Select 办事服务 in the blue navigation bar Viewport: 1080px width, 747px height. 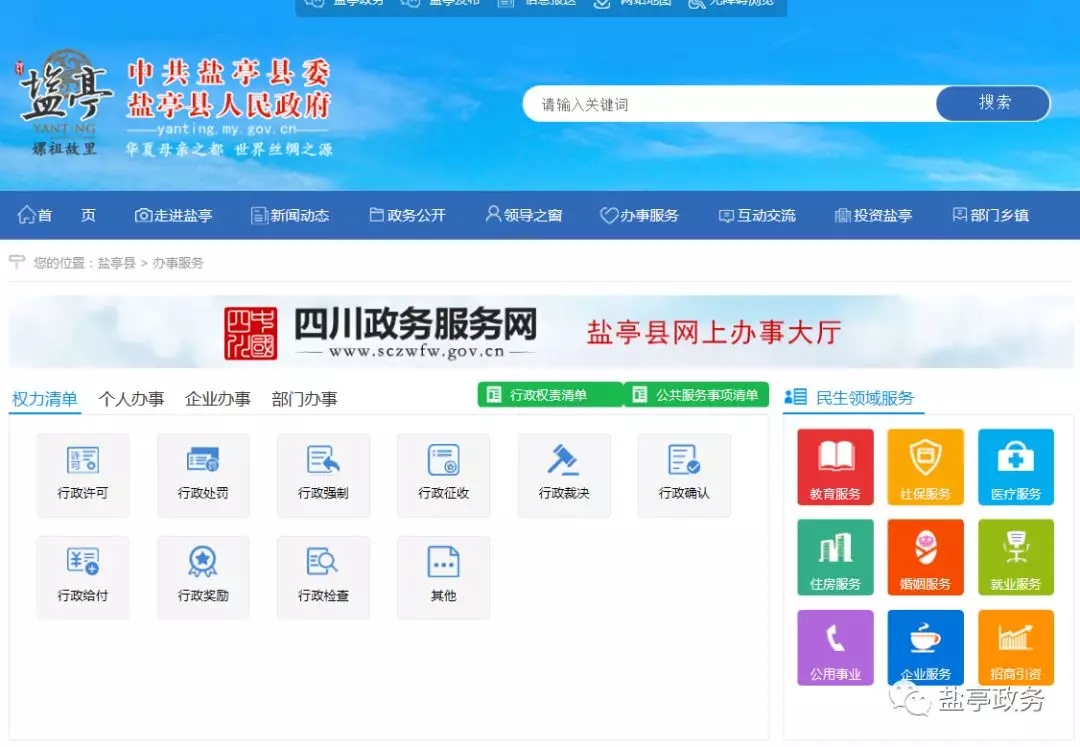pos(639,215)
